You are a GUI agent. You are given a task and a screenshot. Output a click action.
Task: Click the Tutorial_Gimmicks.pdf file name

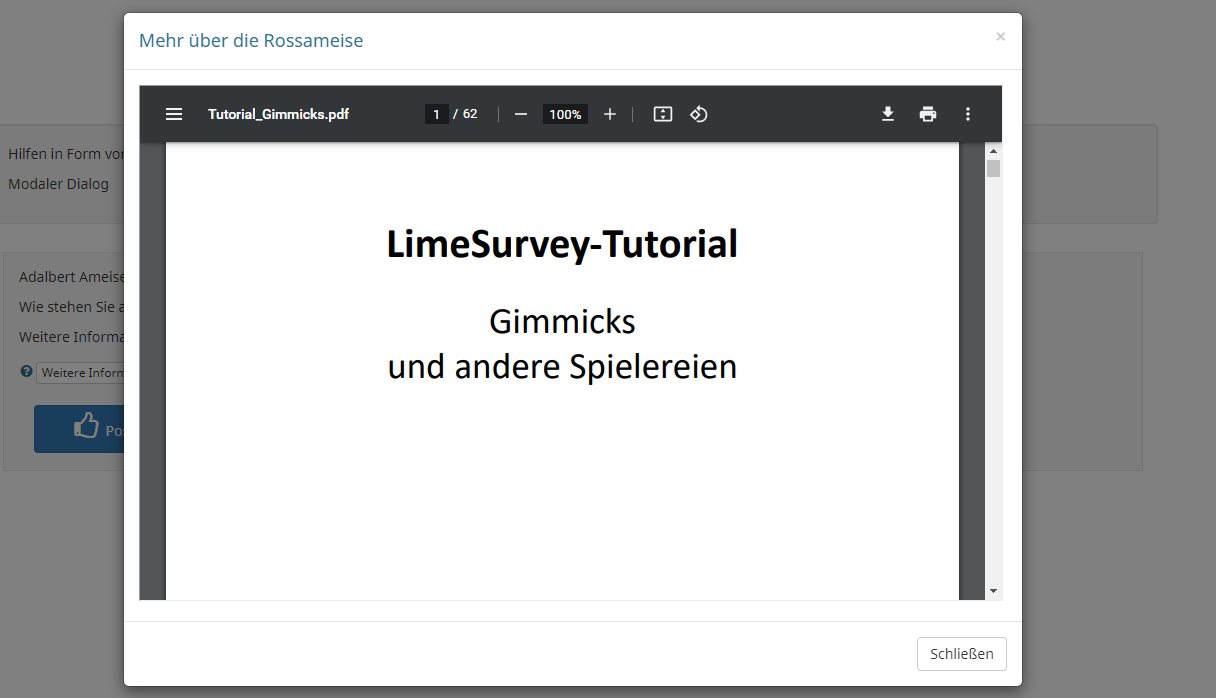278,114
